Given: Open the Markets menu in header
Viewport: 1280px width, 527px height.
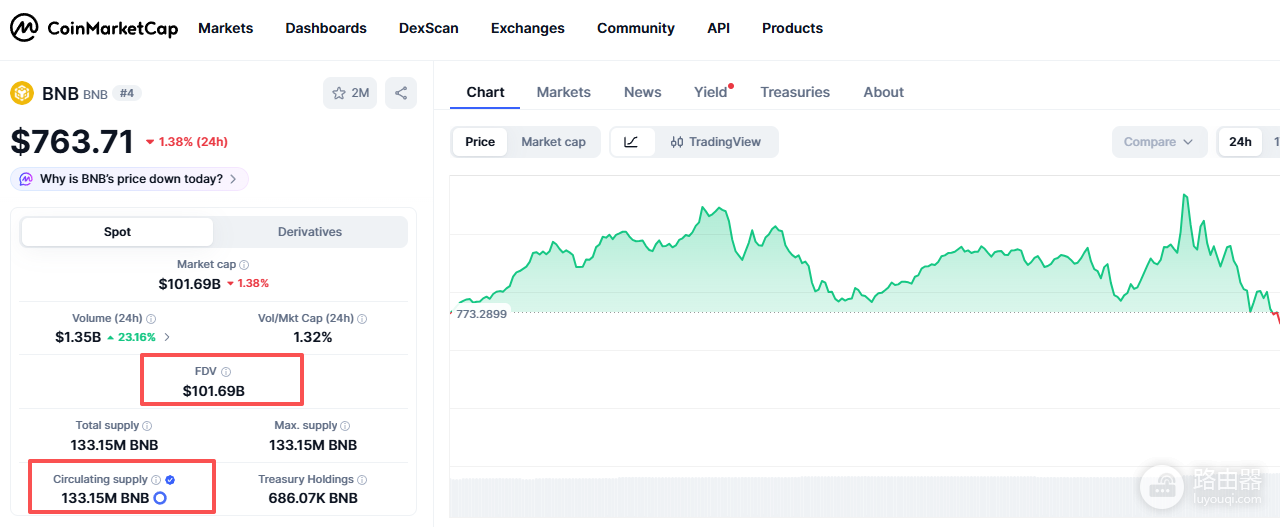Looking at the screenshot, I should (x=226, y=28).
